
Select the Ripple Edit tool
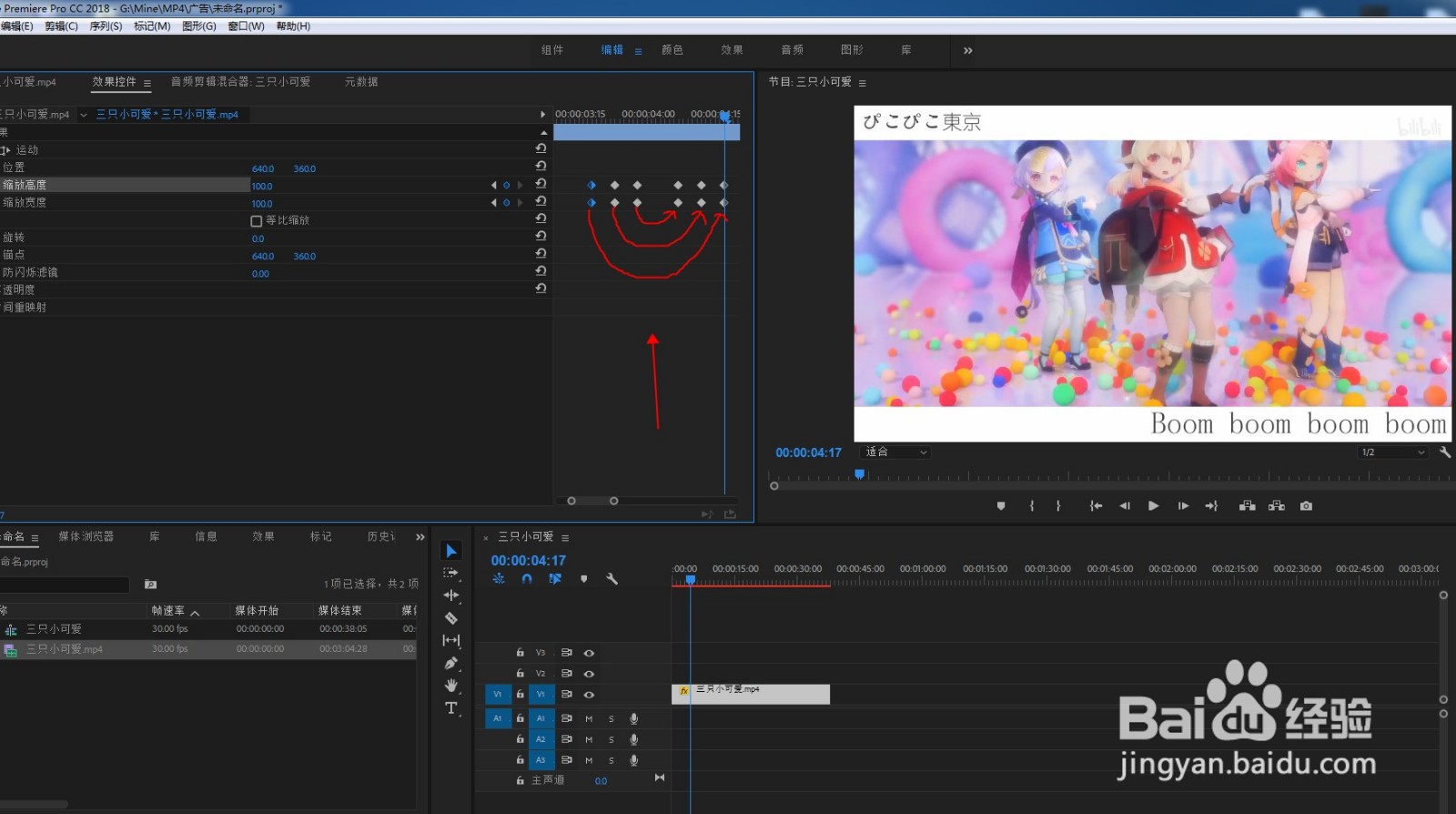pyautogui.click(x=451, y=595)
